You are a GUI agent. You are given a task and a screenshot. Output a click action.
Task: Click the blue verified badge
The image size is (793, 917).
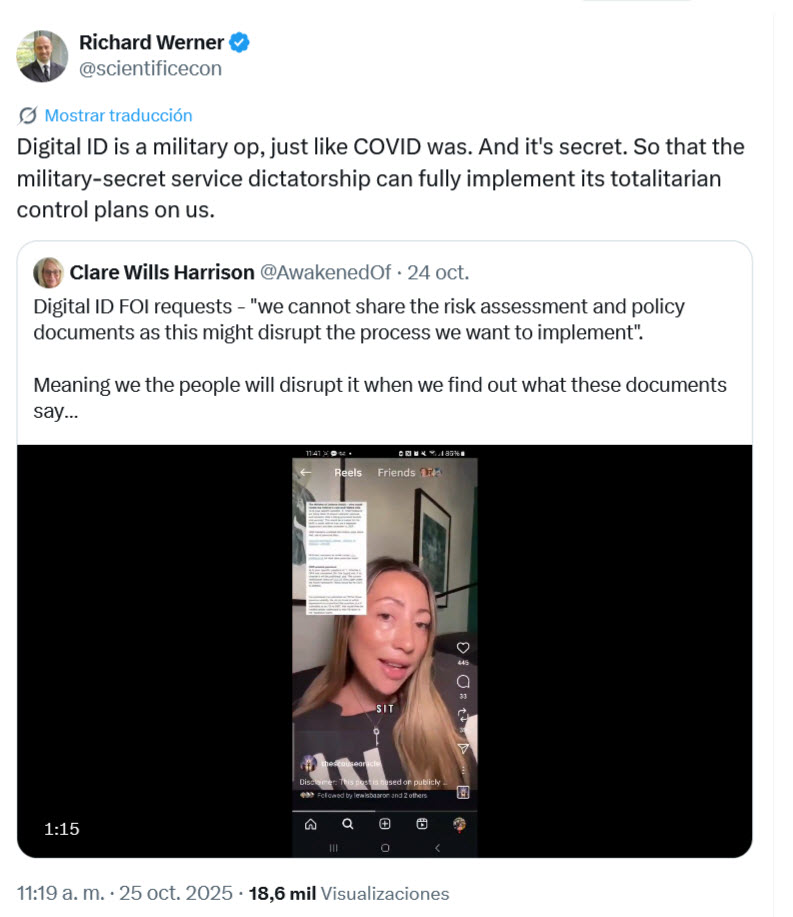pos(240,42)
